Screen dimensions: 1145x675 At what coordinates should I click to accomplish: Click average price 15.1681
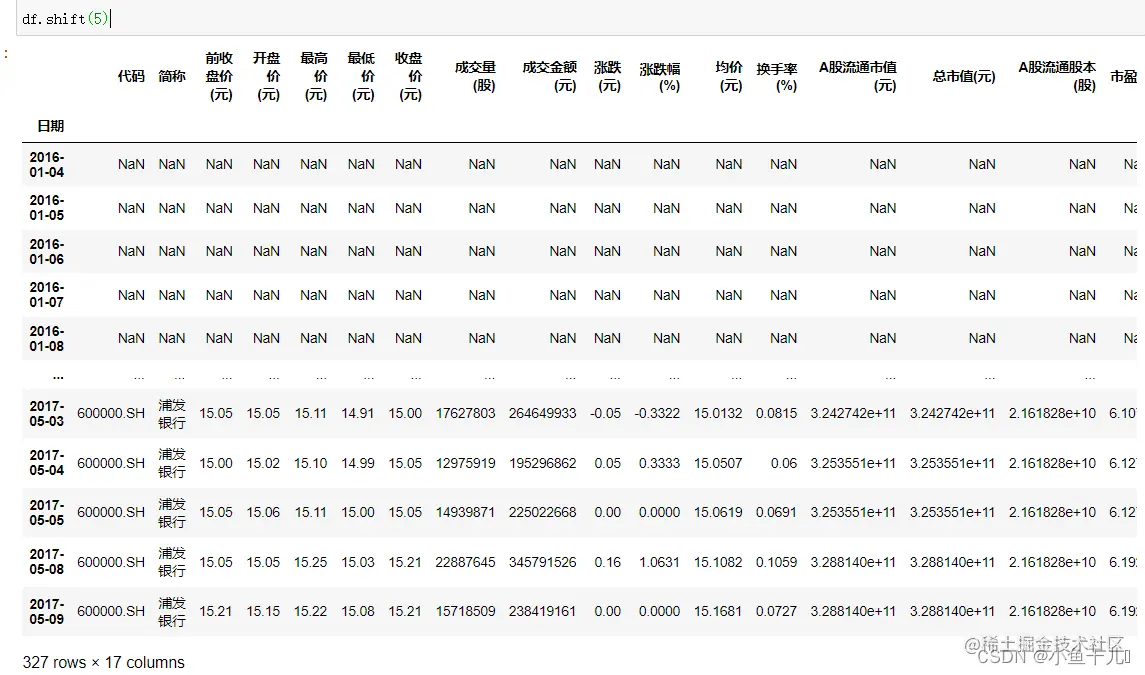718,611
